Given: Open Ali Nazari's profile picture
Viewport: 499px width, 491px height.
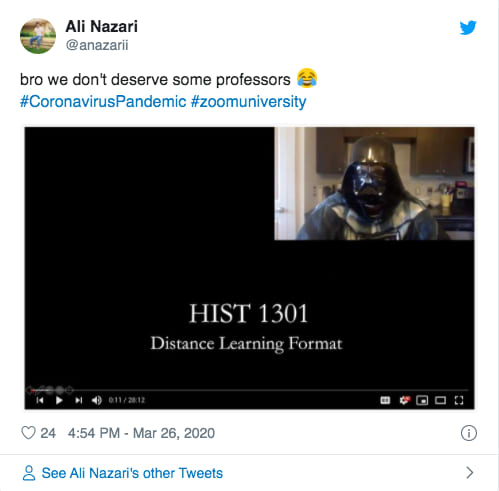Looking at the screenshot, I should (x=38, y=36).
